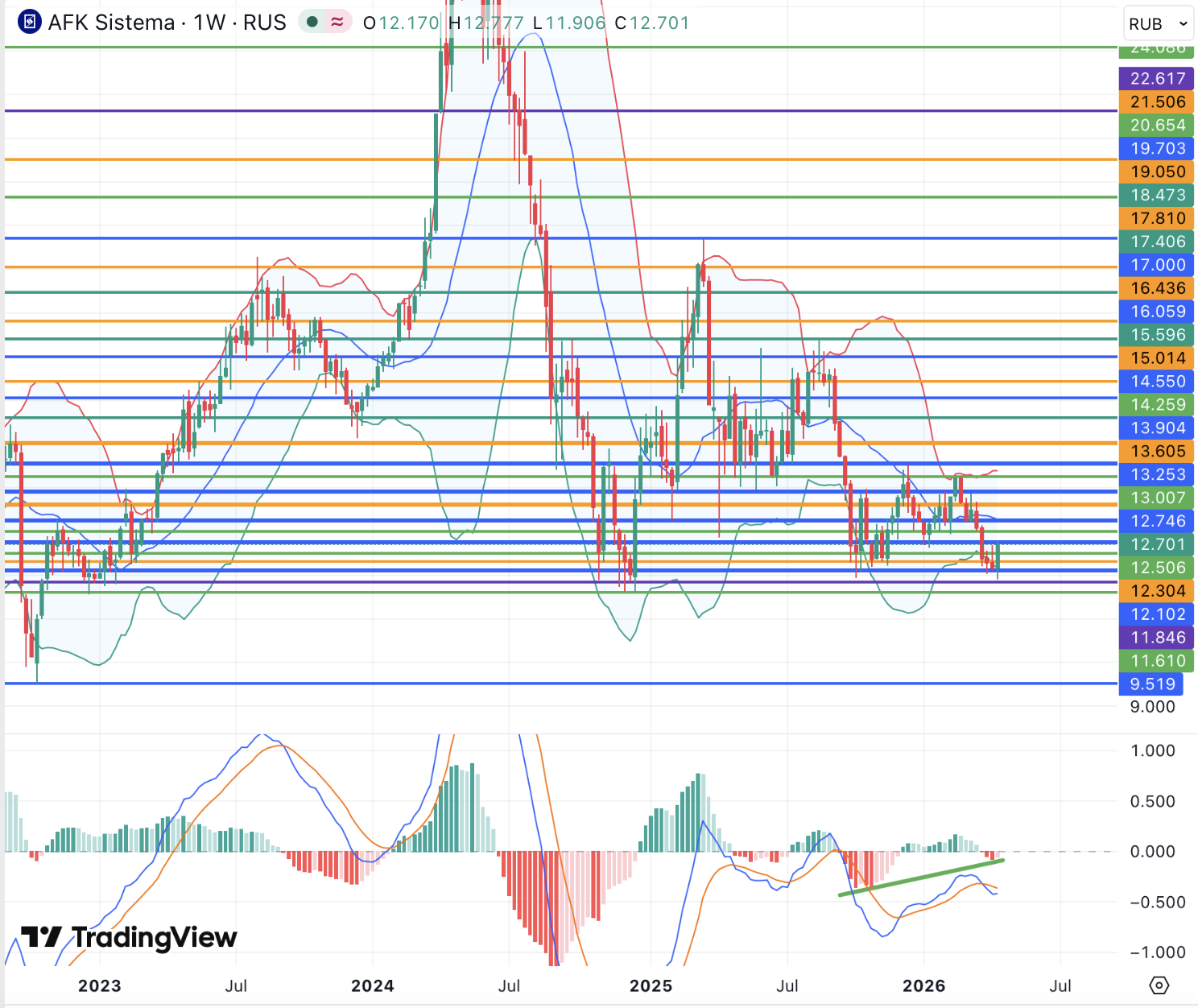Click the AFK Sistema symbol title
1198x1008 pixels.
pyautogui.click(x=167, y=23)
